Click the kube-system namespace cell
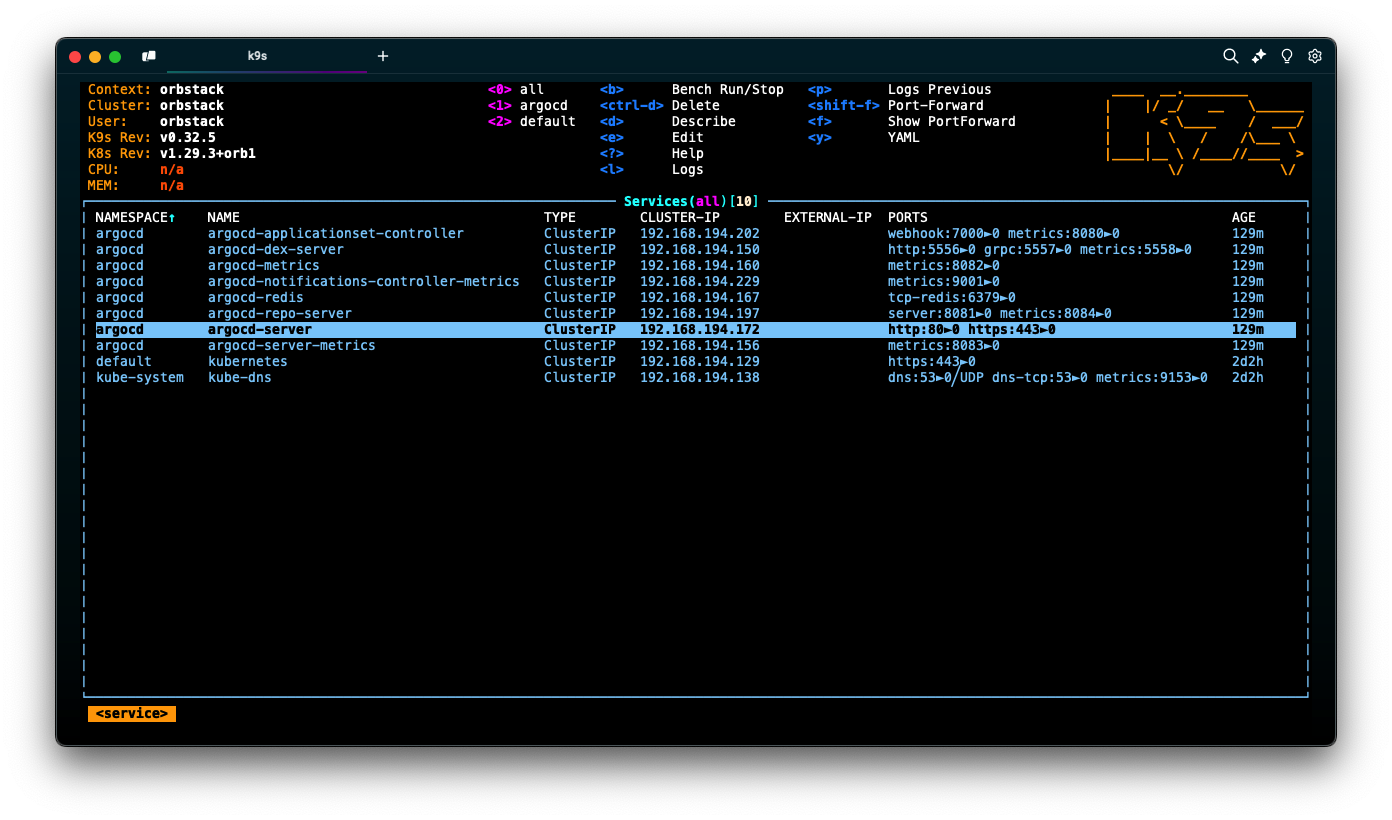This screenshot has height=820, width=1392. [140, 377]
